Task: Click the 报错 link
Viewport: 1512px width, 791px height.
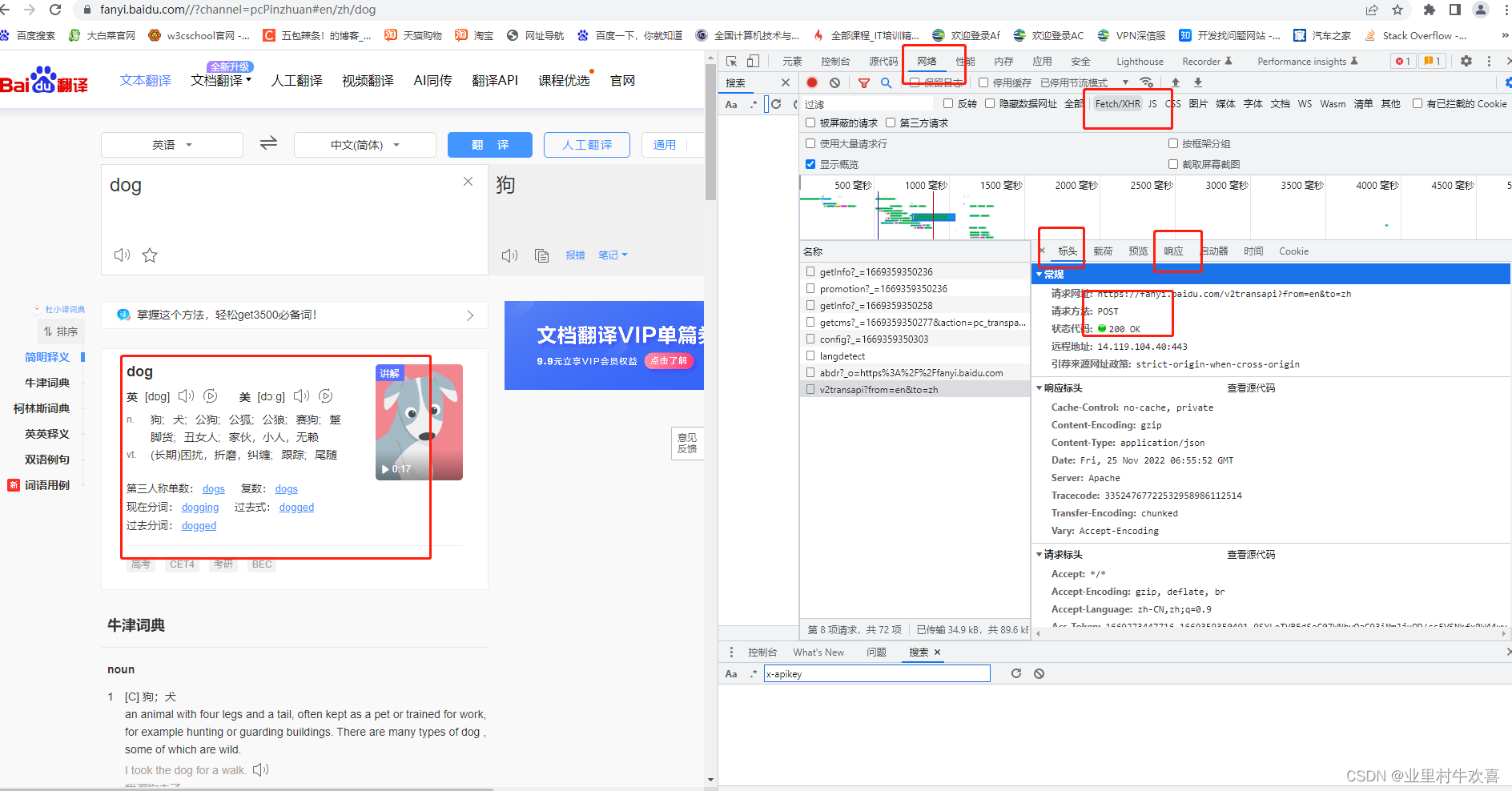Action: [x=575, y=255]
